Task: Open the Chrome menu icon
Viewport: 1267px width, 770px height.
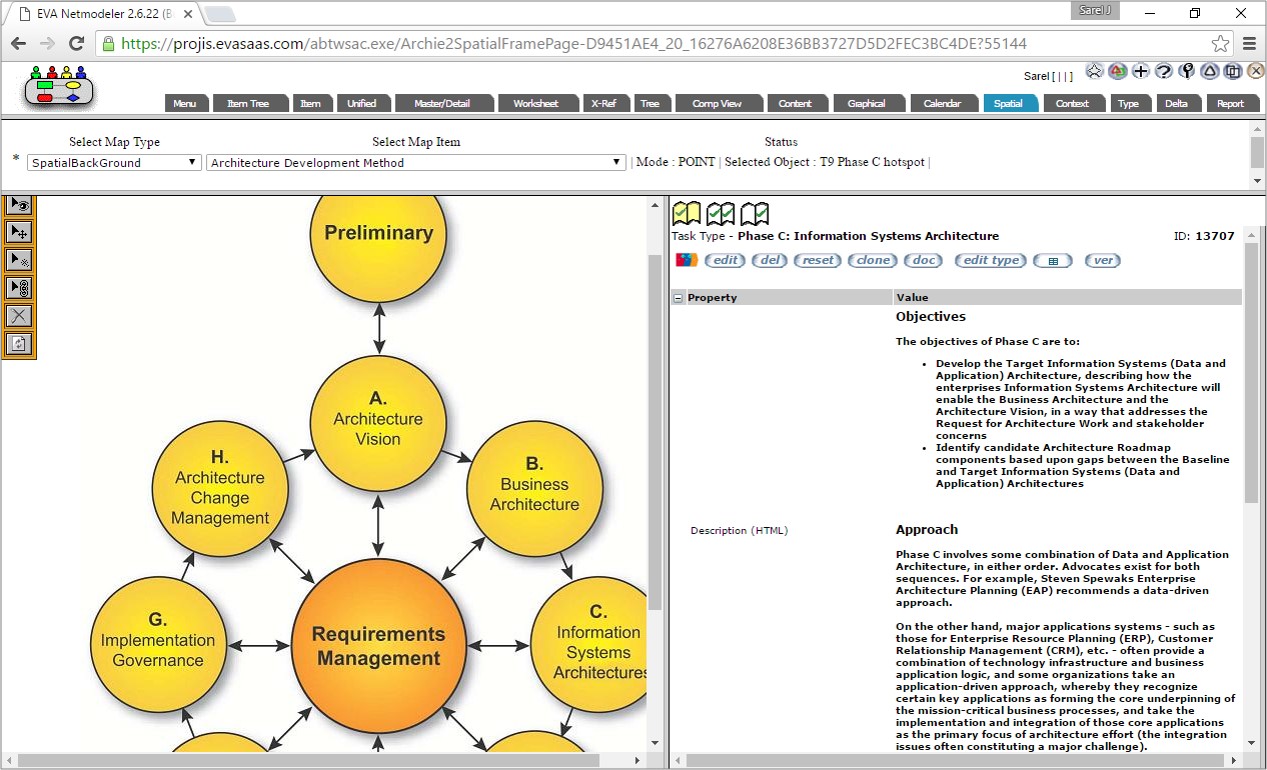Action: click(1249, 44)
